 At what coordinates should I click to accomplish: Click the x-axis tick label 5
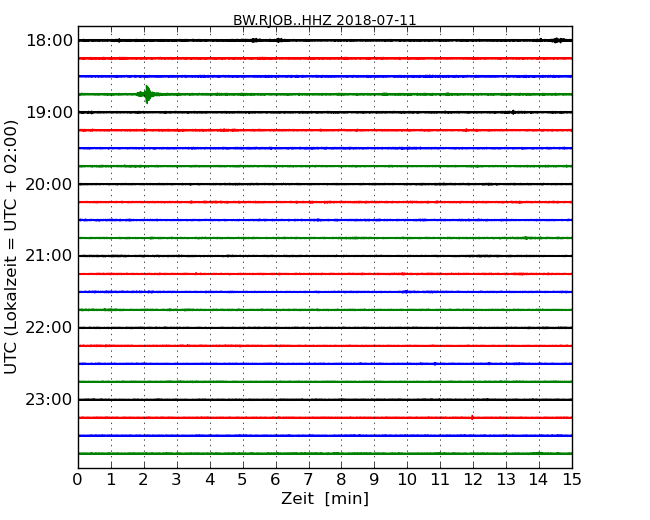[x=242, y=479]
